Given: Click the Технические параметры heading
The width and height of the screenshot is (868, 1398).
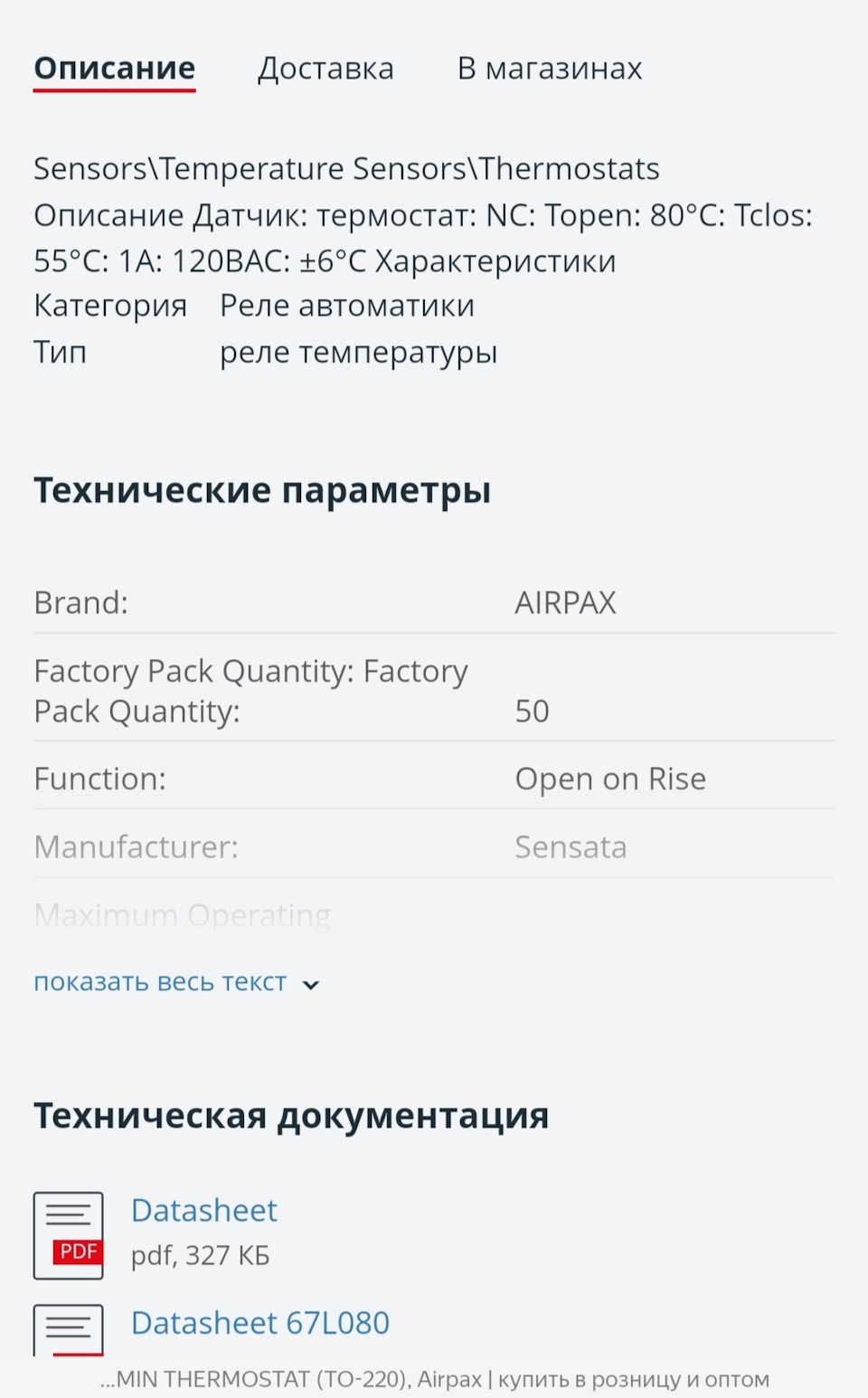Looking at the screenshot, I should tap(262, 490).
